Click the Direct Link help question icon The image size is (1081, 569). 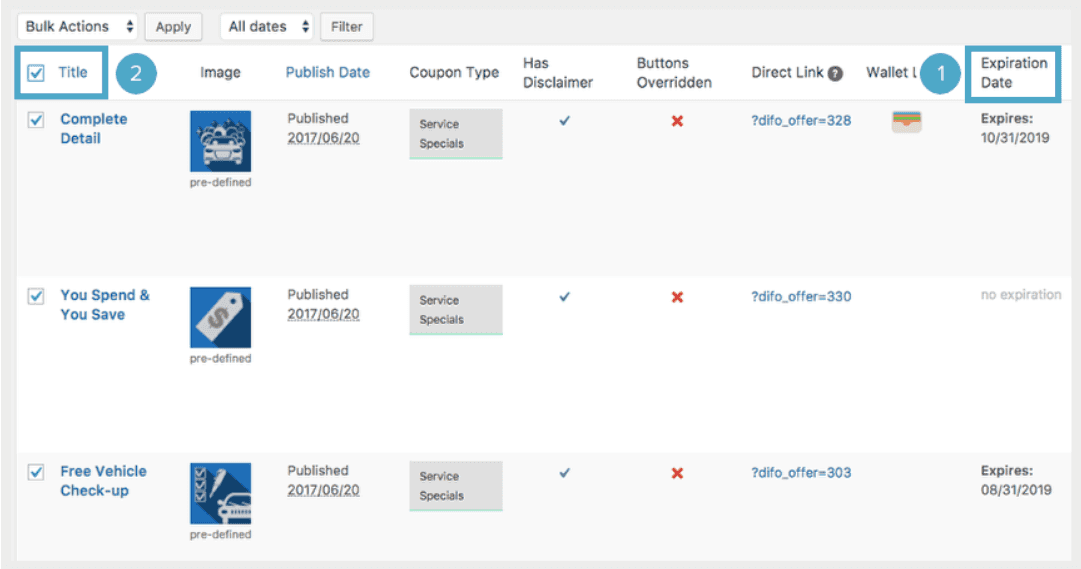(835, 73)
